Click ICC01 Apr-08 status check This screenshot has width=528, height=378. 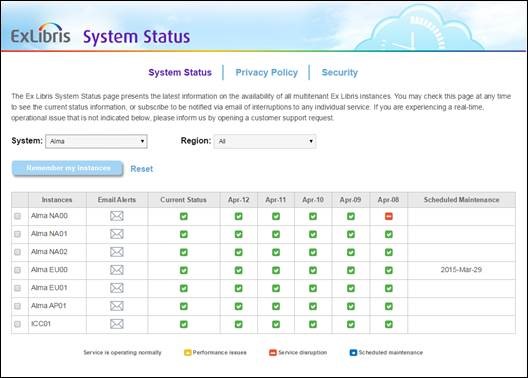coord(389,324)
